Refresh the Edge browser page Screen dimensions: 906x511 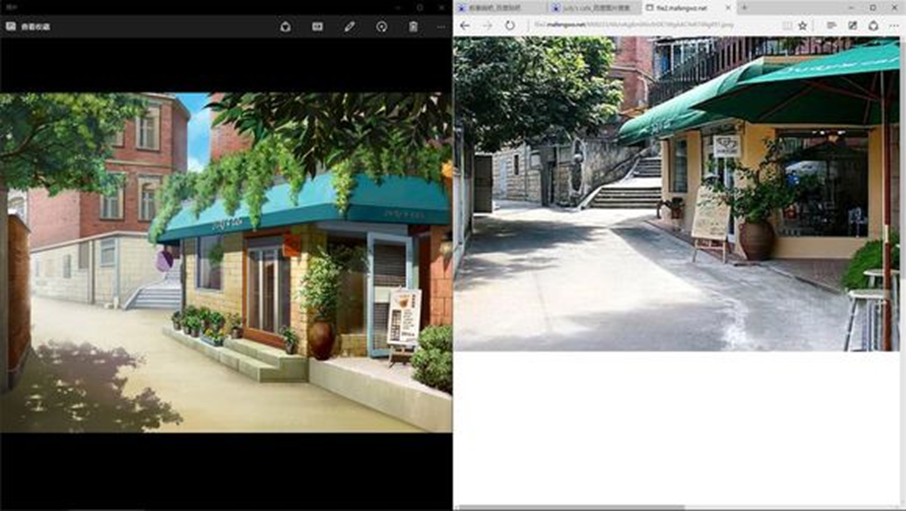pyautogui.click(x=510, y=25)
